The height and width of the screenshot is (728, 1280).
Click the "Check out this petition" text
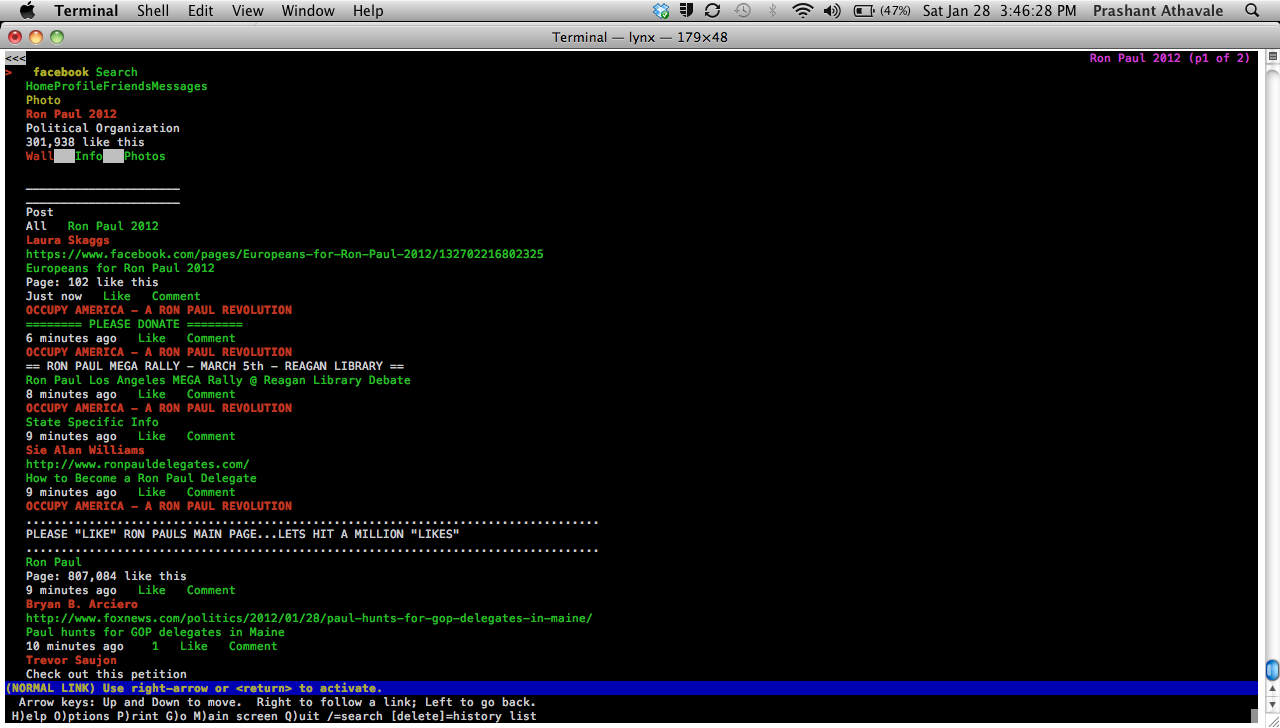(x=106, y=674)
